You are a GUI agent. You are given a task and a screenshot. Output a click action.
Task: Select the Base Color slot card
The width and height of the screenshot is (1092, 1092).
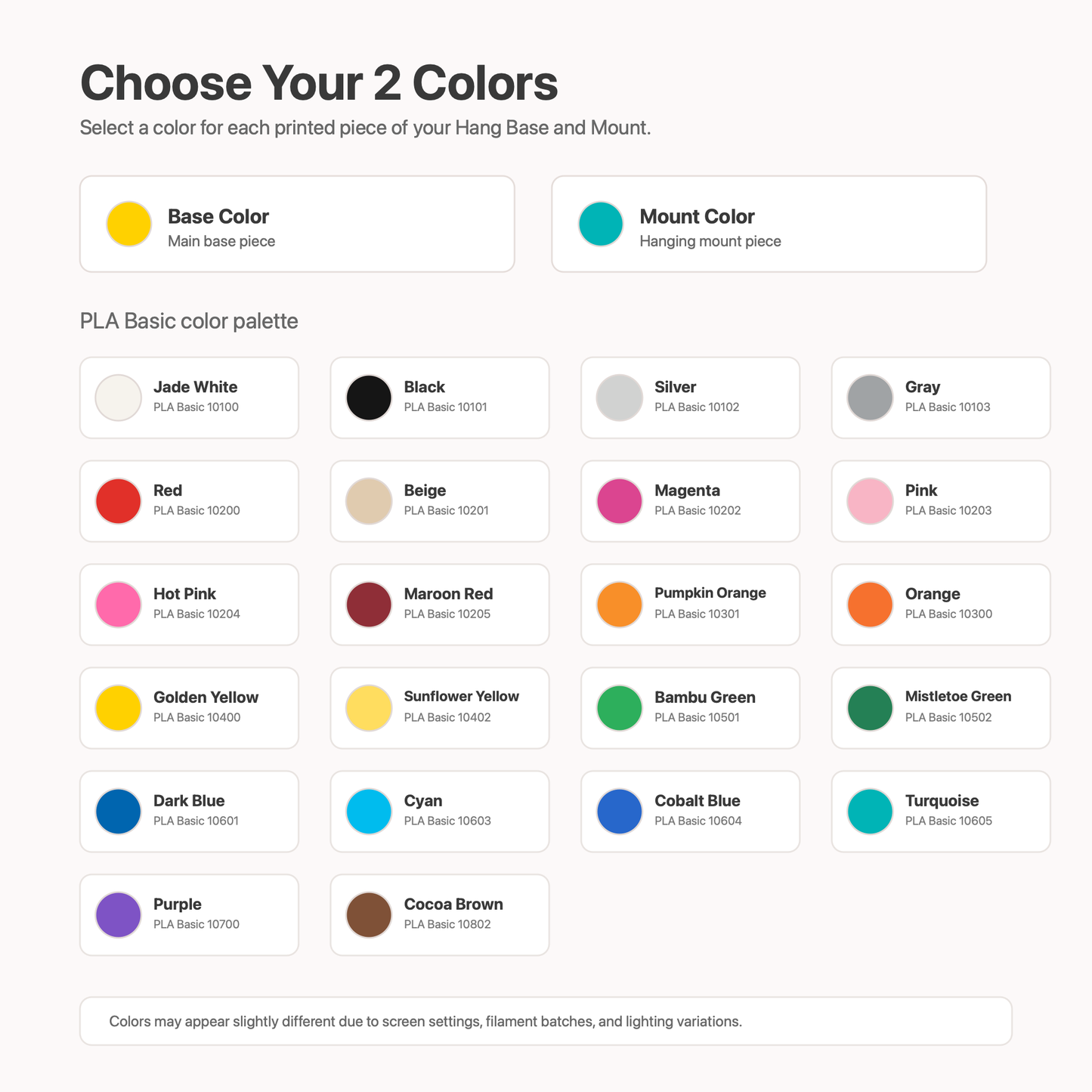point(297,224)
